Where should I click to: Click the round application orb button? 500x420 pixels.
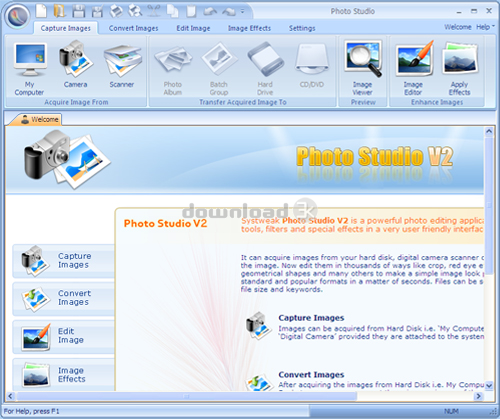[x=17, y=16]
